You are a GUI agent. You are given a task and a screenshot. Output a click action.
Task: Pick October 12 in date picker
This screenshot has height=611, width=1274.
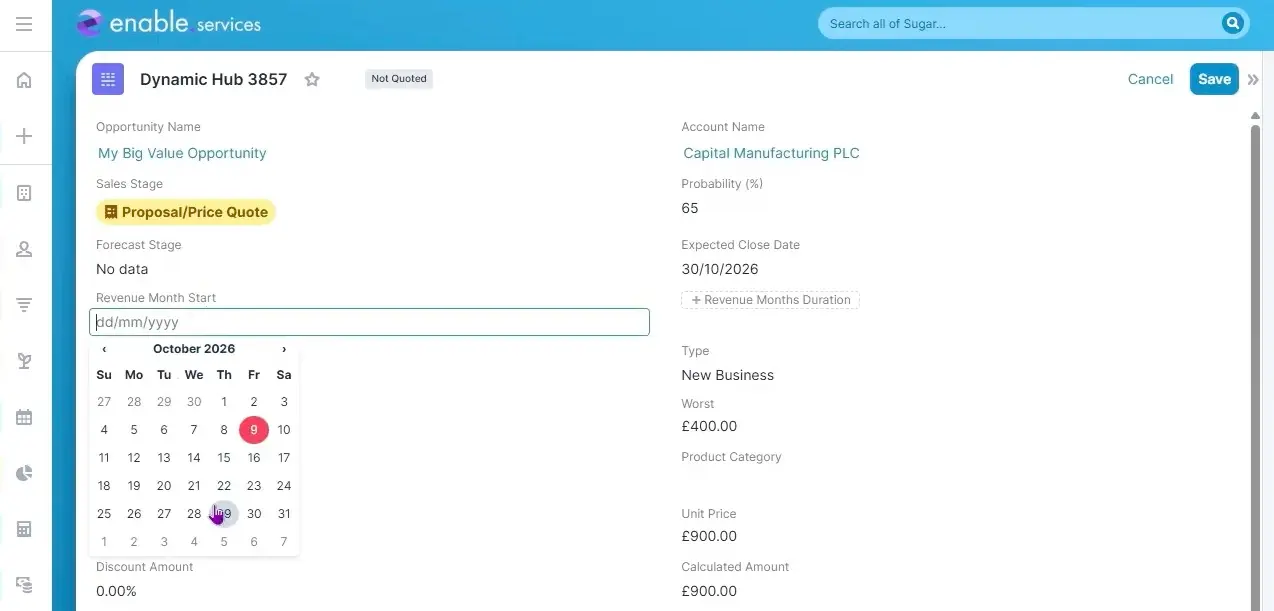(134, 458)
